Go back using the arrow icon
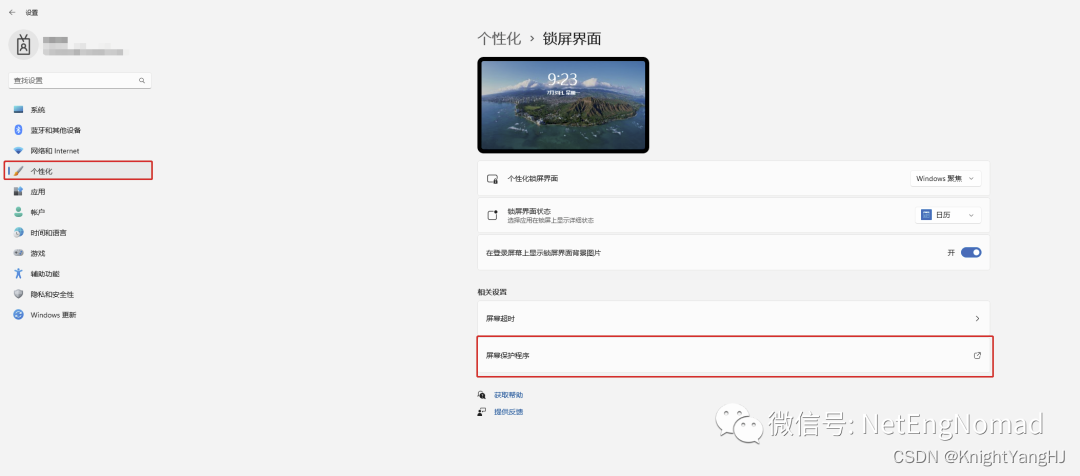The width and height of the screenshot is (1080, 476). [x=12, y=12]
